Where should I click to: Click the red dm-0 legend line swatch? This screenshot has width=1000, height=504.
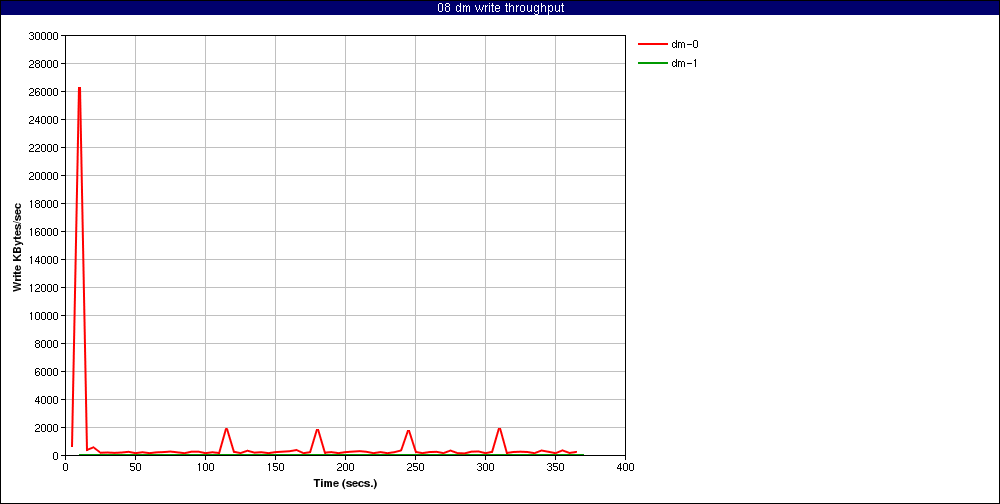651,44
